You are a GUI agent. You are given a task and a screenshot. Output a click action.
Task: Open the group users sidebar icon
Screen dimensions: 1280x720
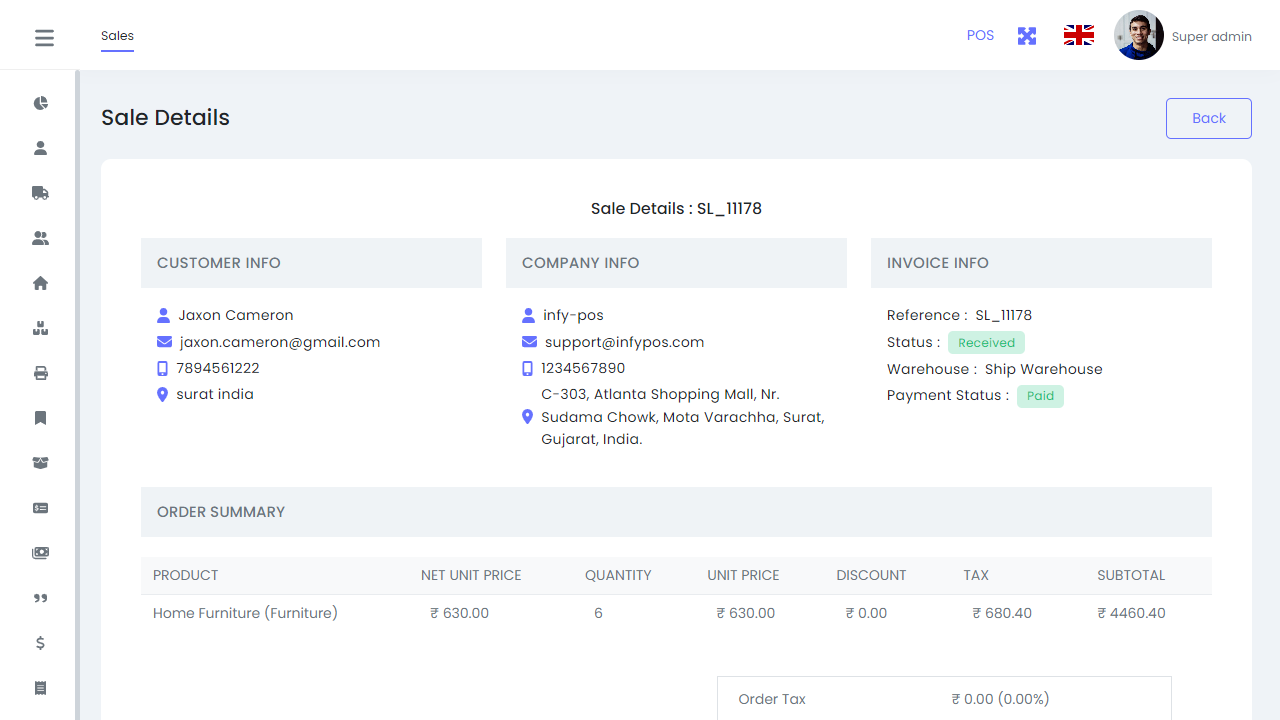click(40, 238)
